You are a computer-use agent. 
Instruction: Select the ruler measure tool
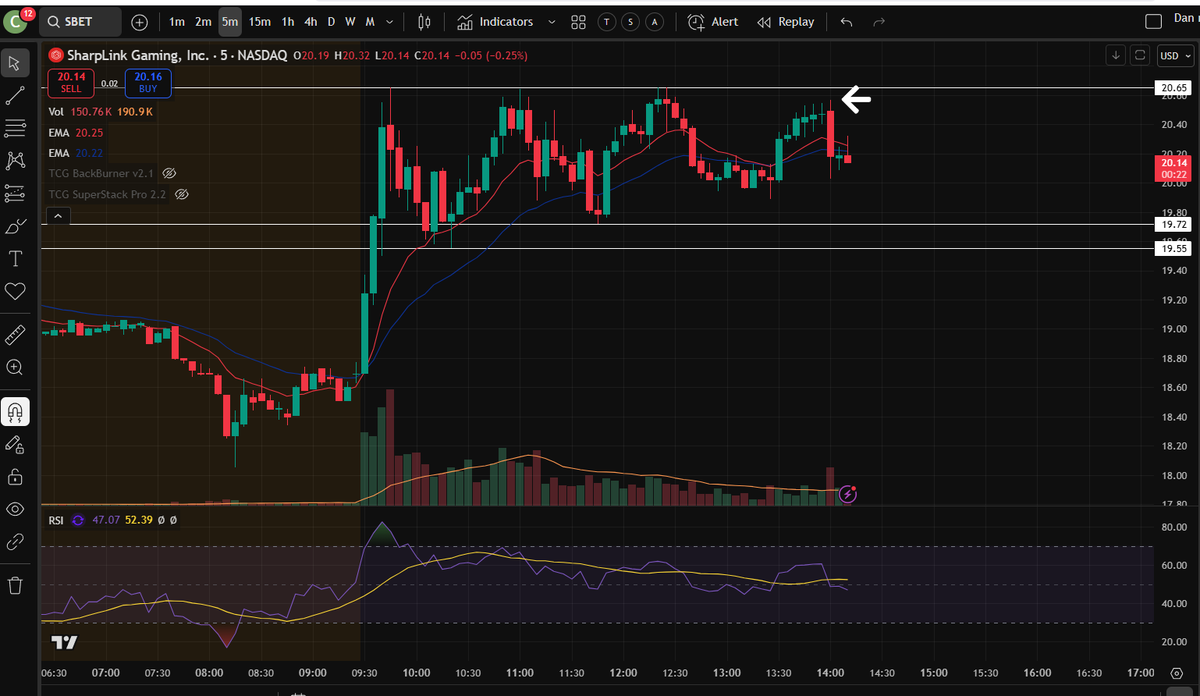pyautogui.click(x=15, y=333)
